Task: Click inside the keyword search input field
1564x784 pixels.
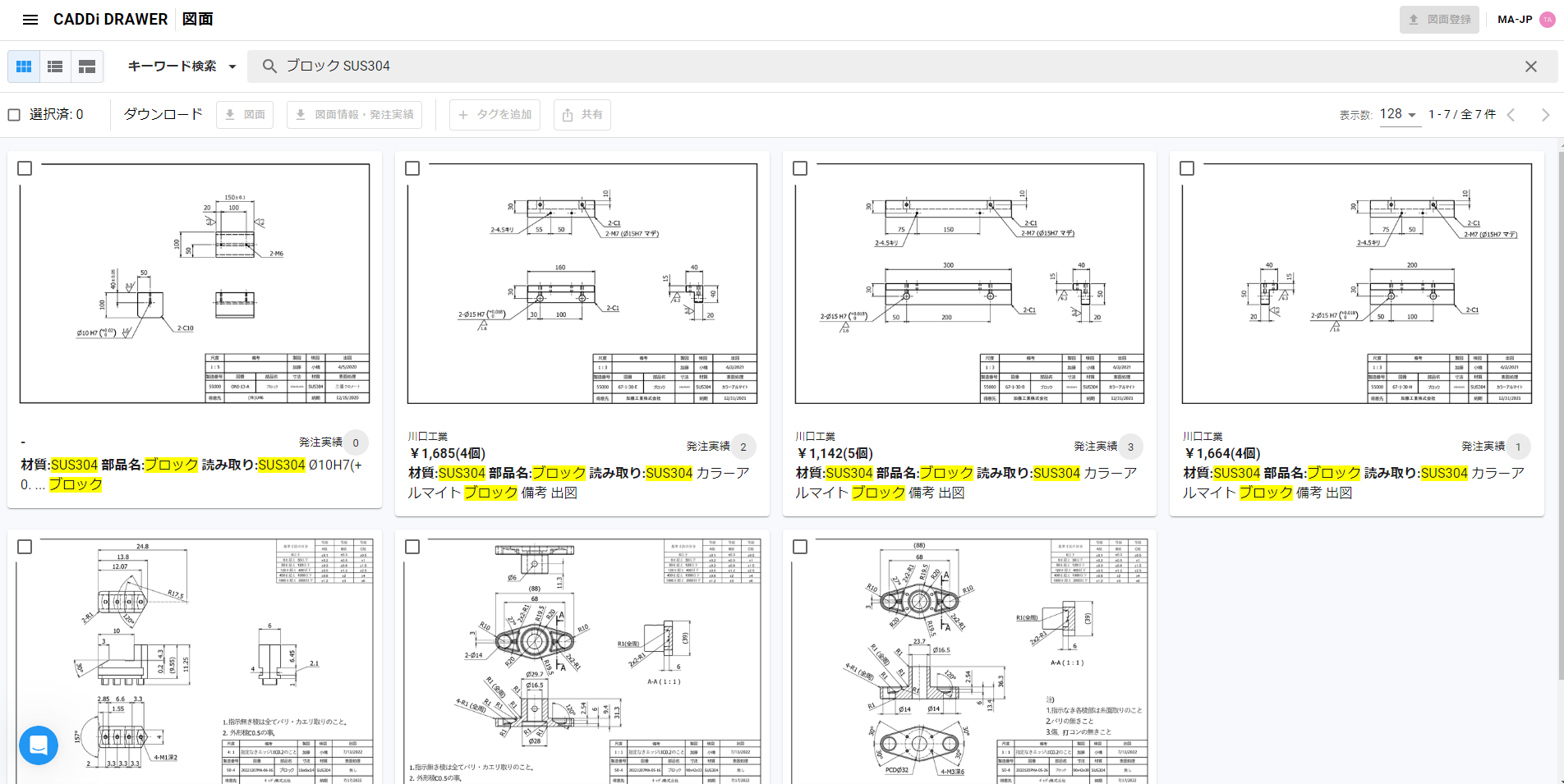Action: 575,66
